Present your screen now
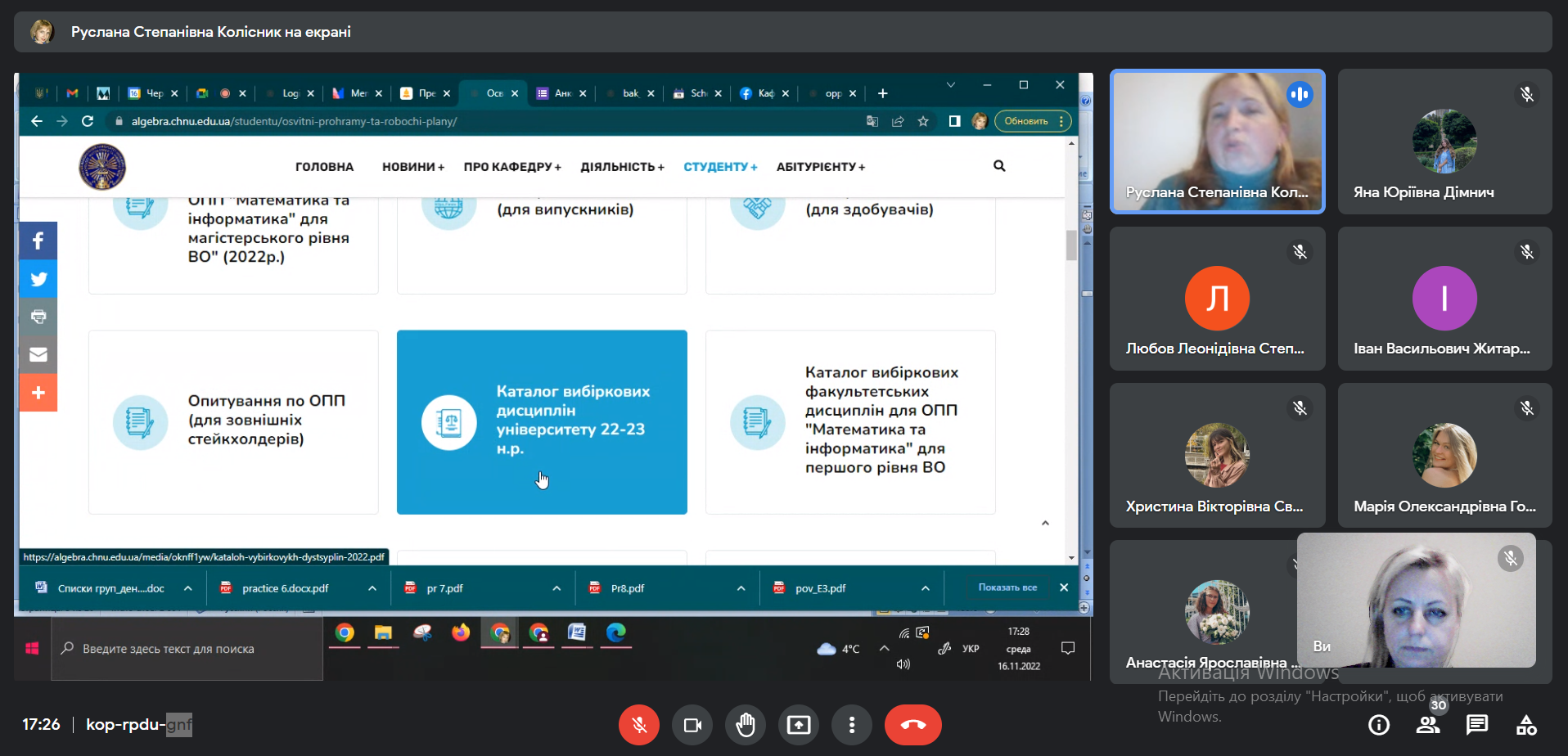Viewport: 1568px width, 756px height. coord(799,725)
